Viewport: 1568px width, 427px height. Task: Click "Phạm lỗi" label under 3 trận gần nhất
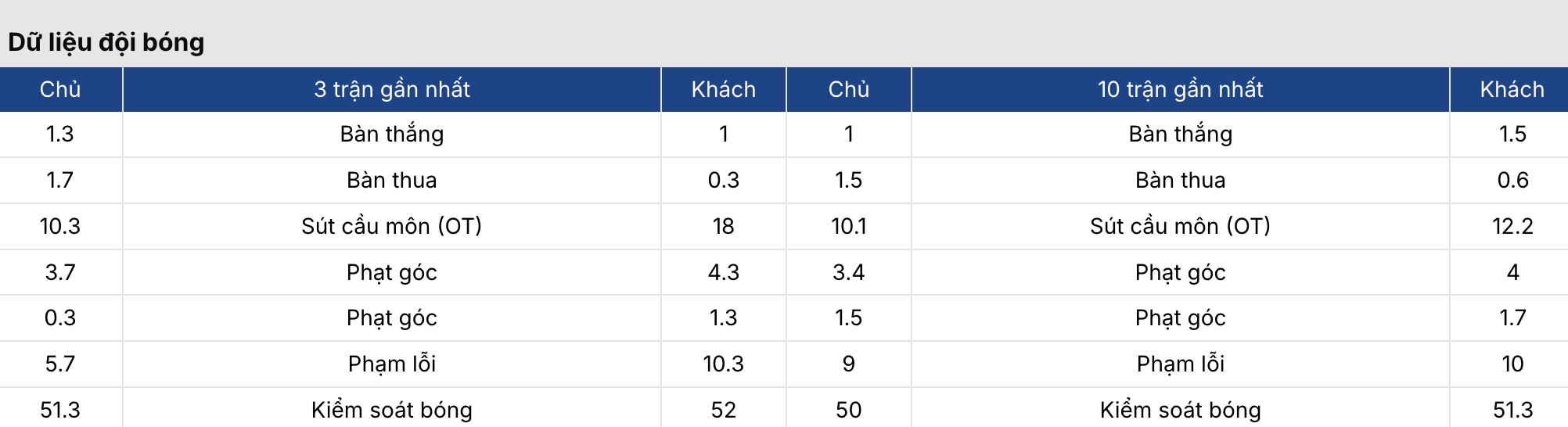coord(391,364)
